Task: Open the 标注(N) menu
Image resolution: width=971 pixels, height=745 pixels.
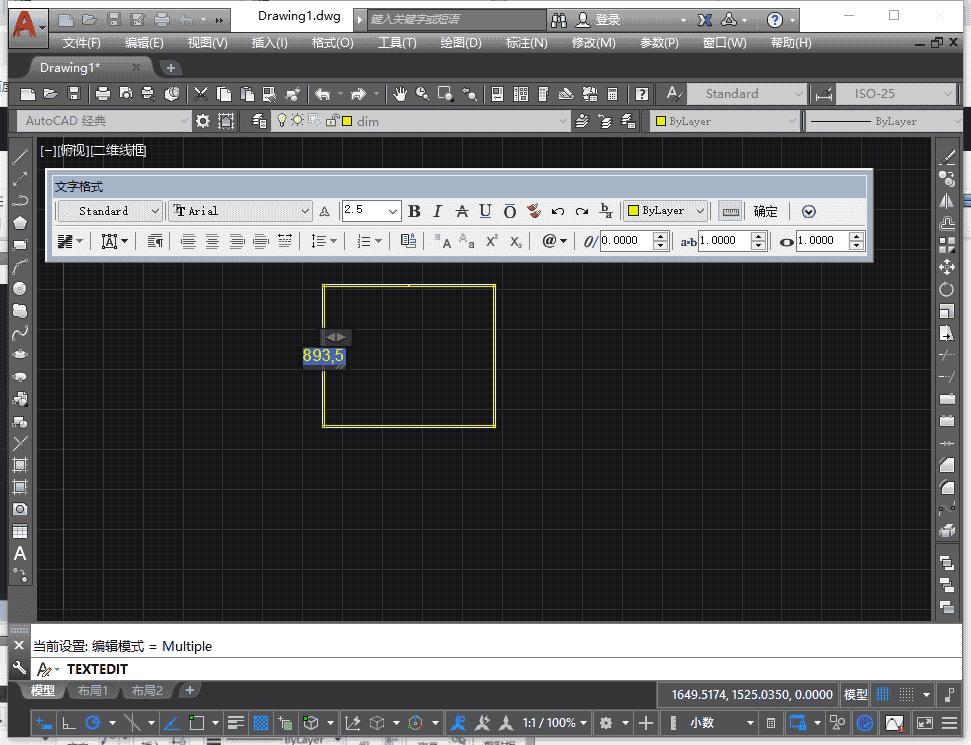Action: click(x=526, y=43)
